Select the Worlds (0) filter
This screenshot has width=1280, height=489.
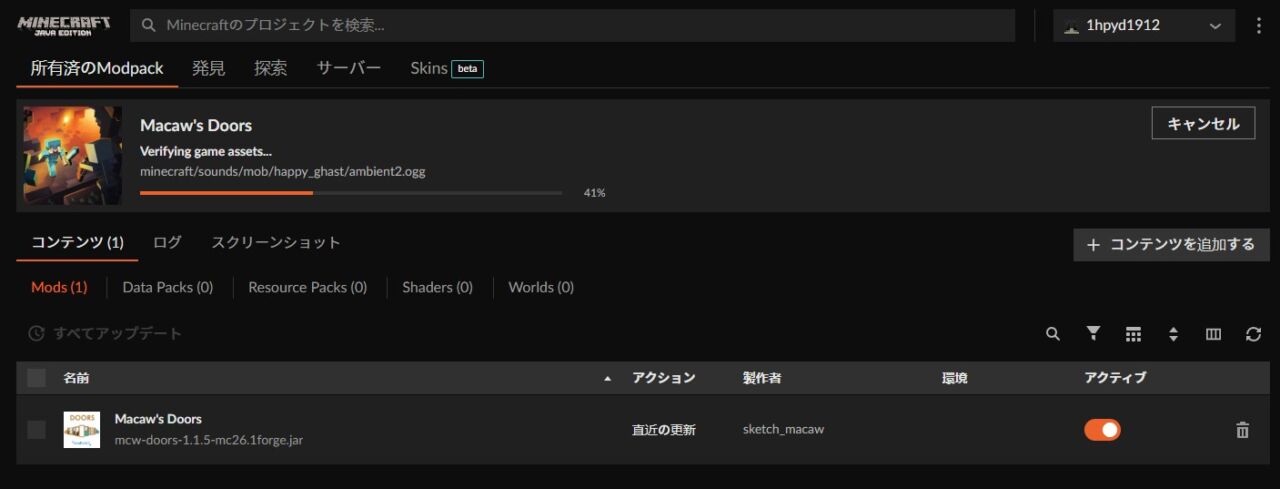click(x=541, y=287)
